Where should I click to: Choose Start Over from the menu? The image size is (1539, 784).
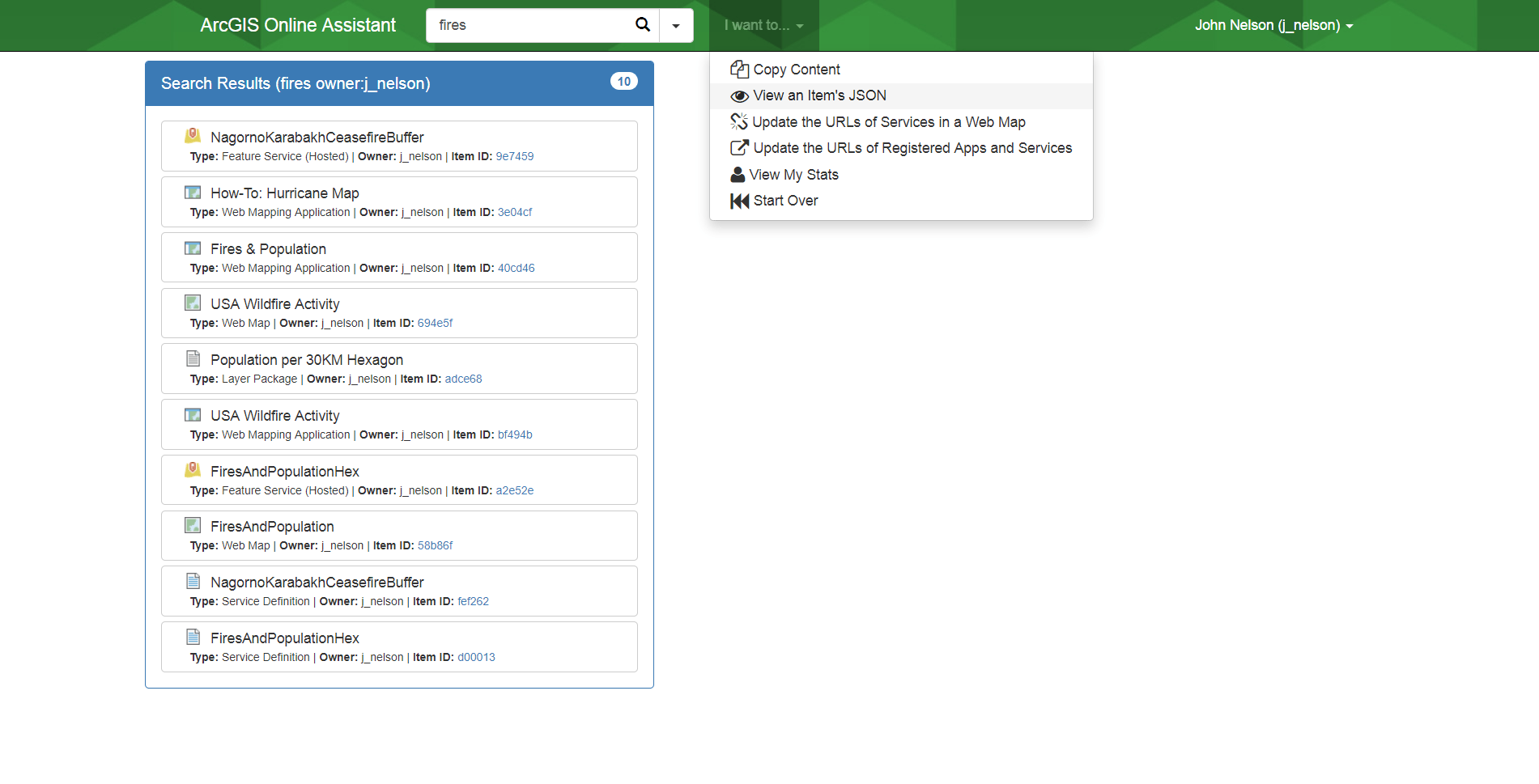(901, 201)
